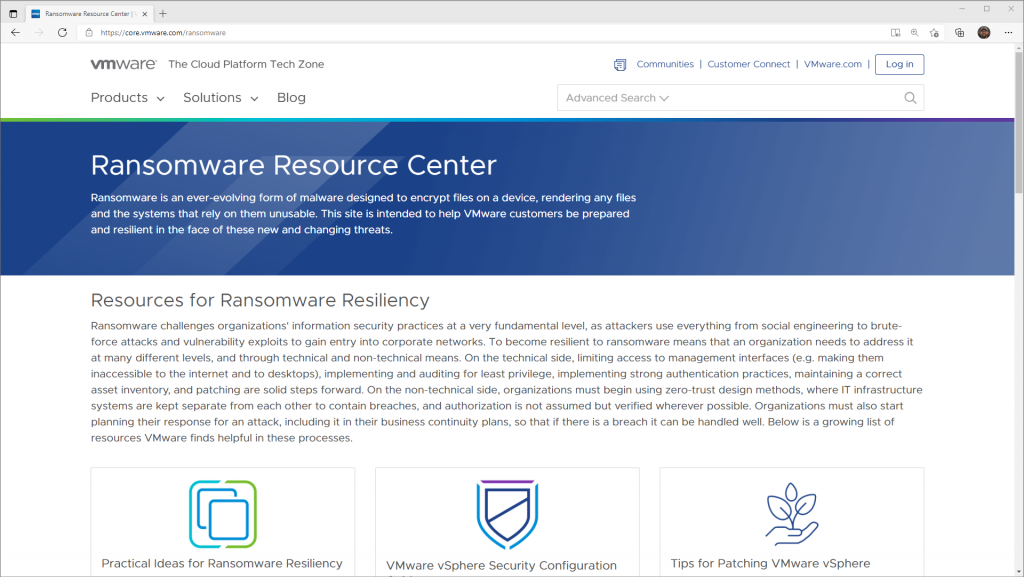The image size is (1024, 577).
Task: Click the Practical Ideas card overlapping squares icon
Action: tap(223, 514)
